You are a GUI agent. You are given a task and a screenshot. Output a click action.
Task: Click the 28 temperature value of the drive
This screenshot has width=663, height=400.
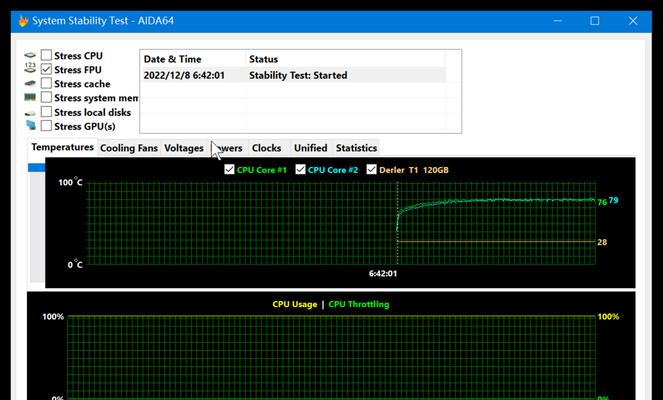pyautogui.click(x=602, y=242)
